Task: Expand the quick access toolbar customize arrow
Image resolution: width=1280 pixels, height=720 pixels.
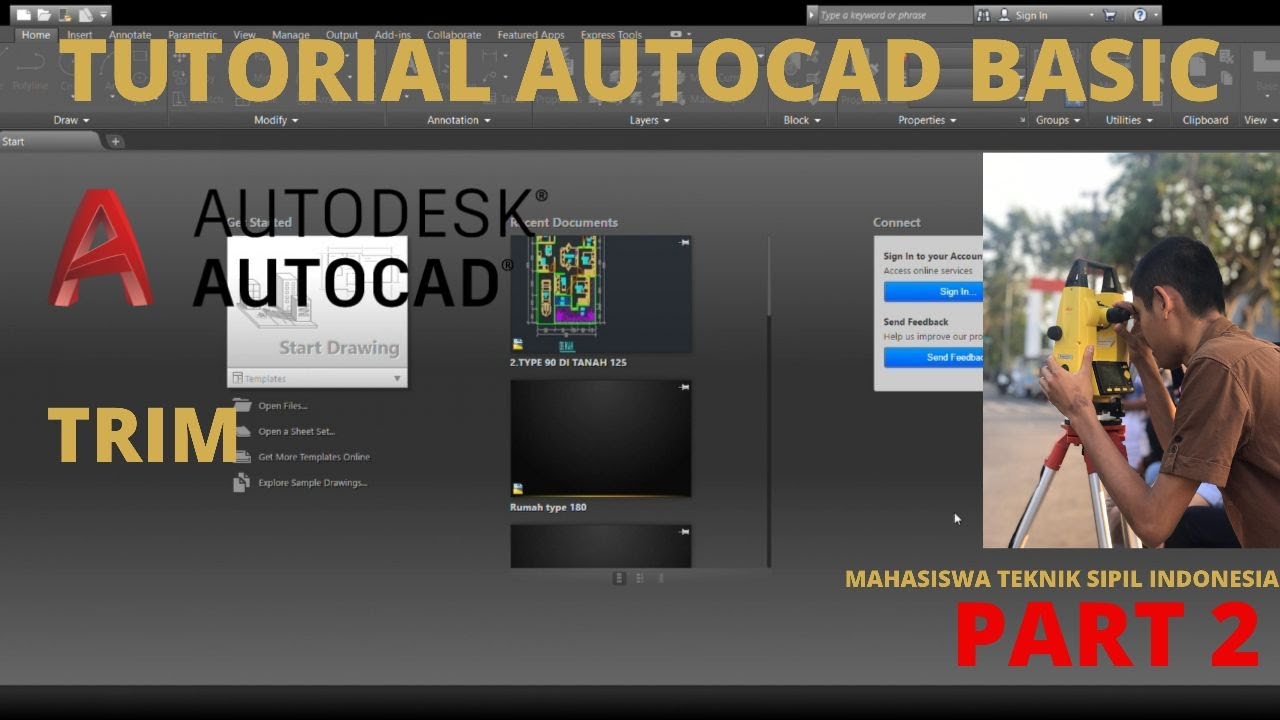Action: pos(104,15)
